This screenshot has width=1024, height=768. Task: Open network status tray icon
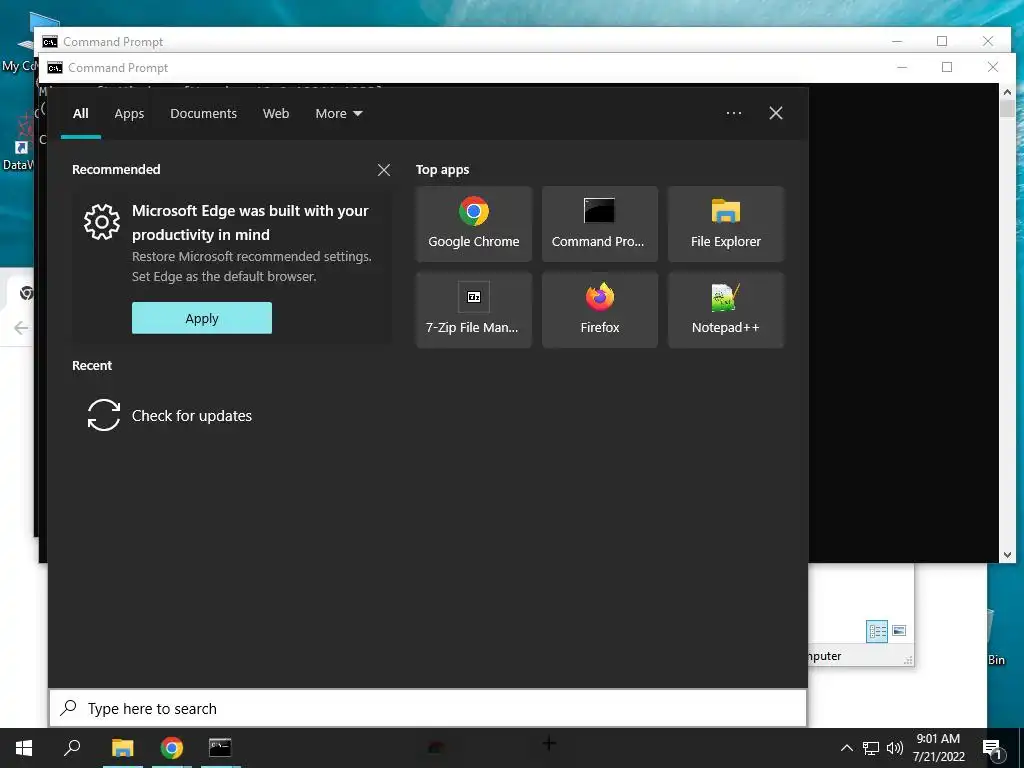871,748
